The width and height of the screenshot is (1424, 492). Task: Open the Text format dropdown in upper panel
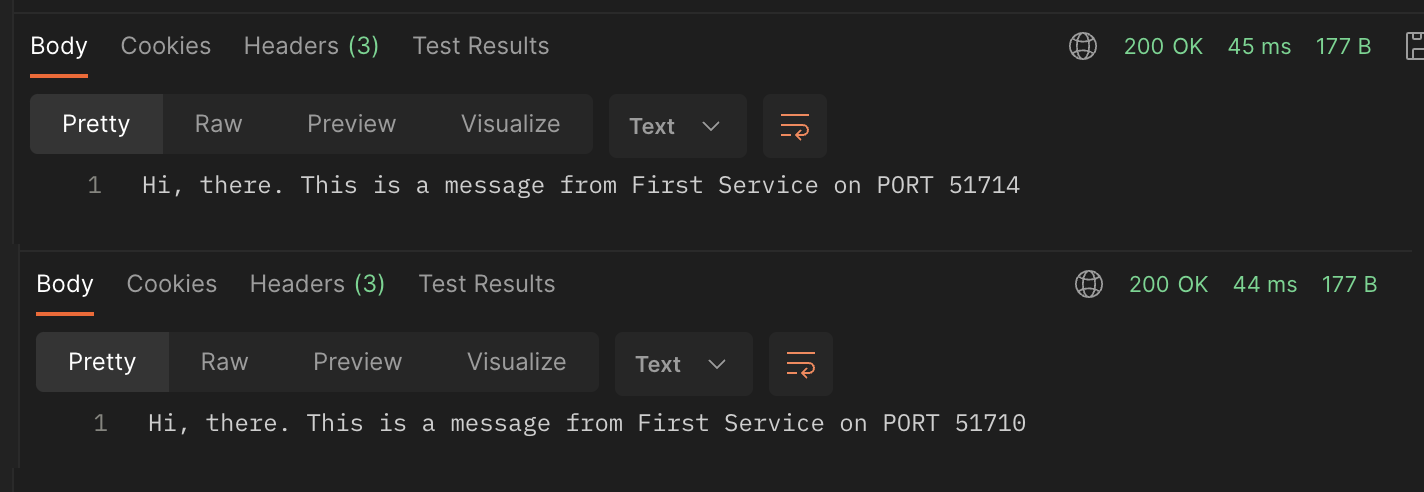click(x=677, y=126)
